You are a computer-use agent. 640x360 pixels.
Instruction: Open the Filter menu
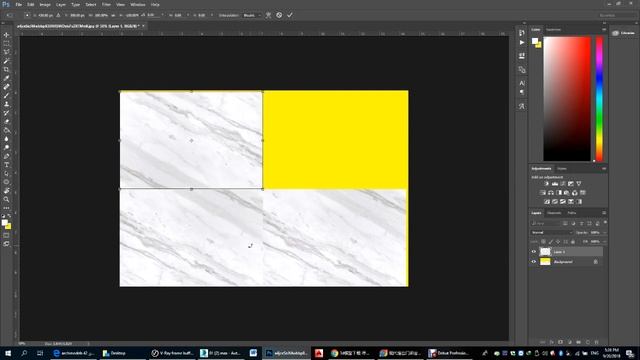(x=106, y=4)
